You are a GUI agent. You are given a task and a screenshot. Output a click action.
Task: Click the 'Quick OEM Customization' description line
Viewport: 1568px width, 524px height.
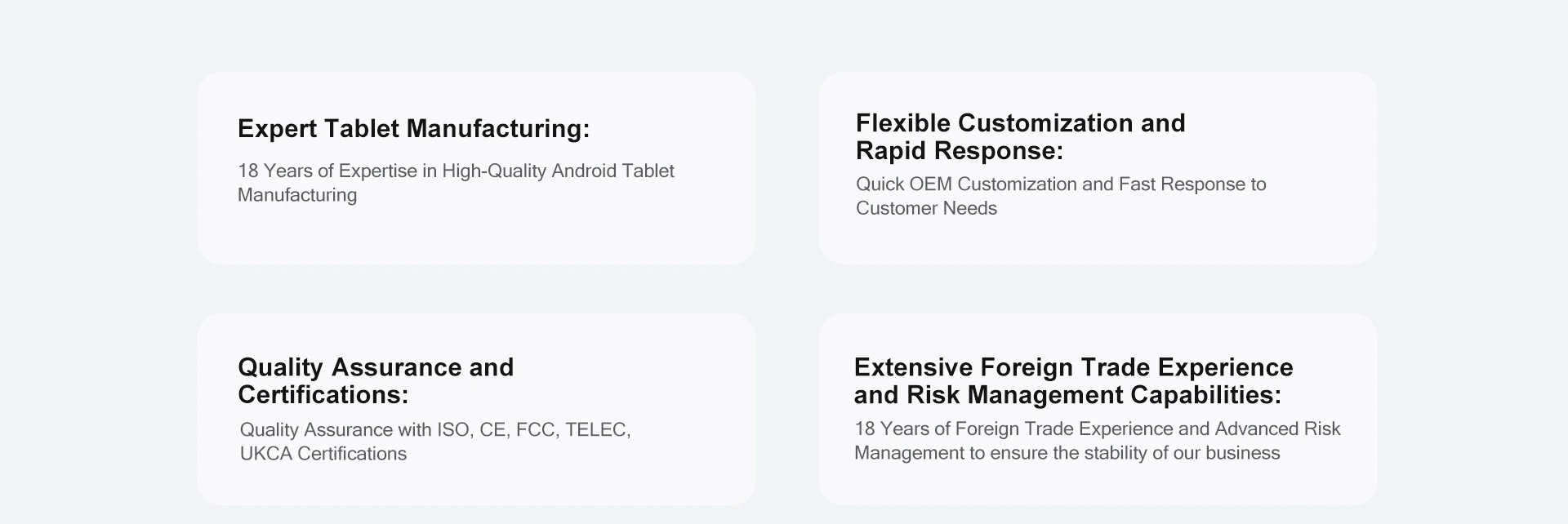[x=1061, y=184]
